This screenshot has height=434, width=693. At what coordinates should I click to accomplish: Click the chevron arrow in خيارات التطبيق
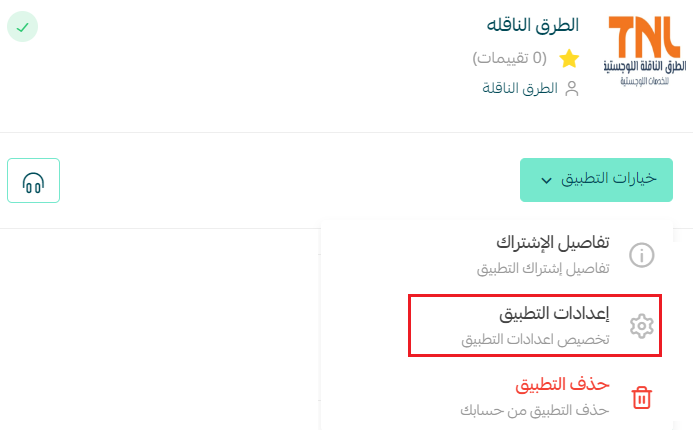(546, 180)
